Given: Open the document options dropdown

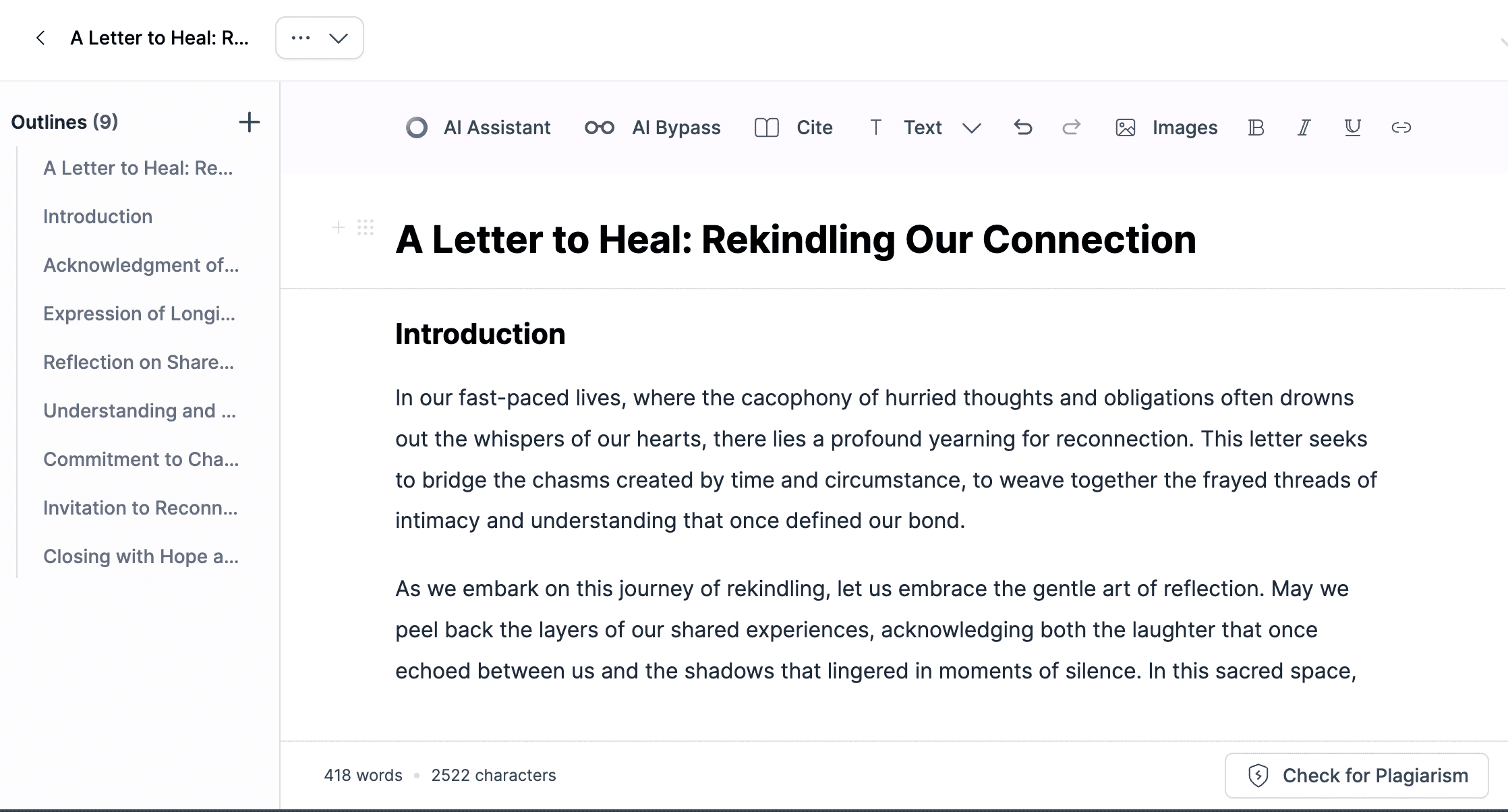Looking at the screenshot, I should tap(319, 38).
